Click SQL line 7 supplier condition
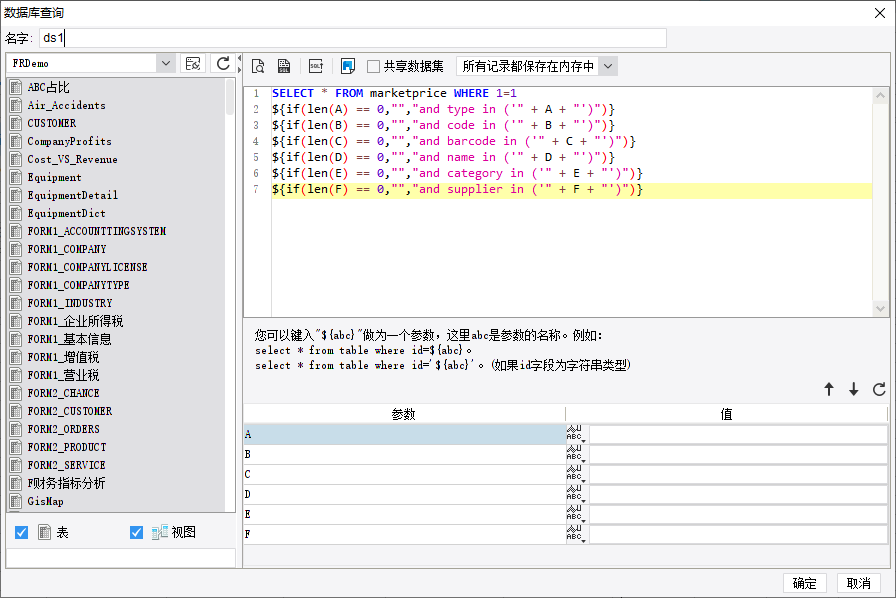This screenshot has width=896, height=598. [457, 189]
